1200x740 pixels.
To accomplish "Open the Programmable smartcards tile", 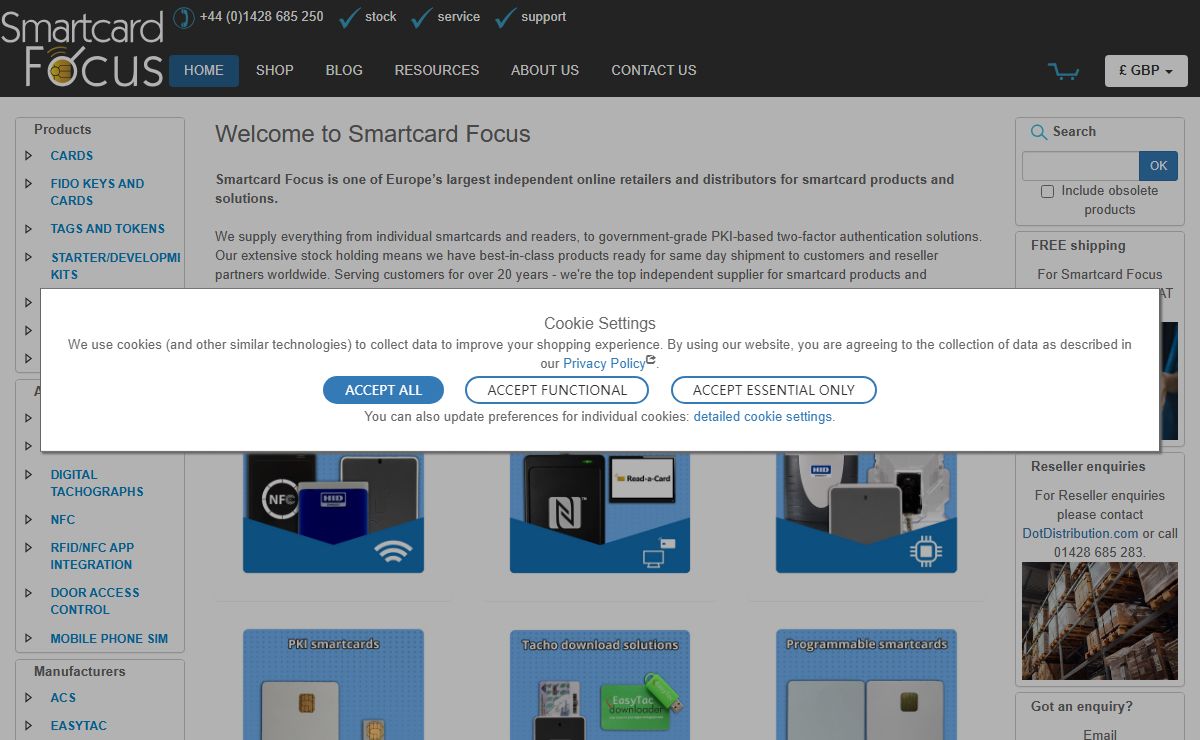I will (866, 684).
